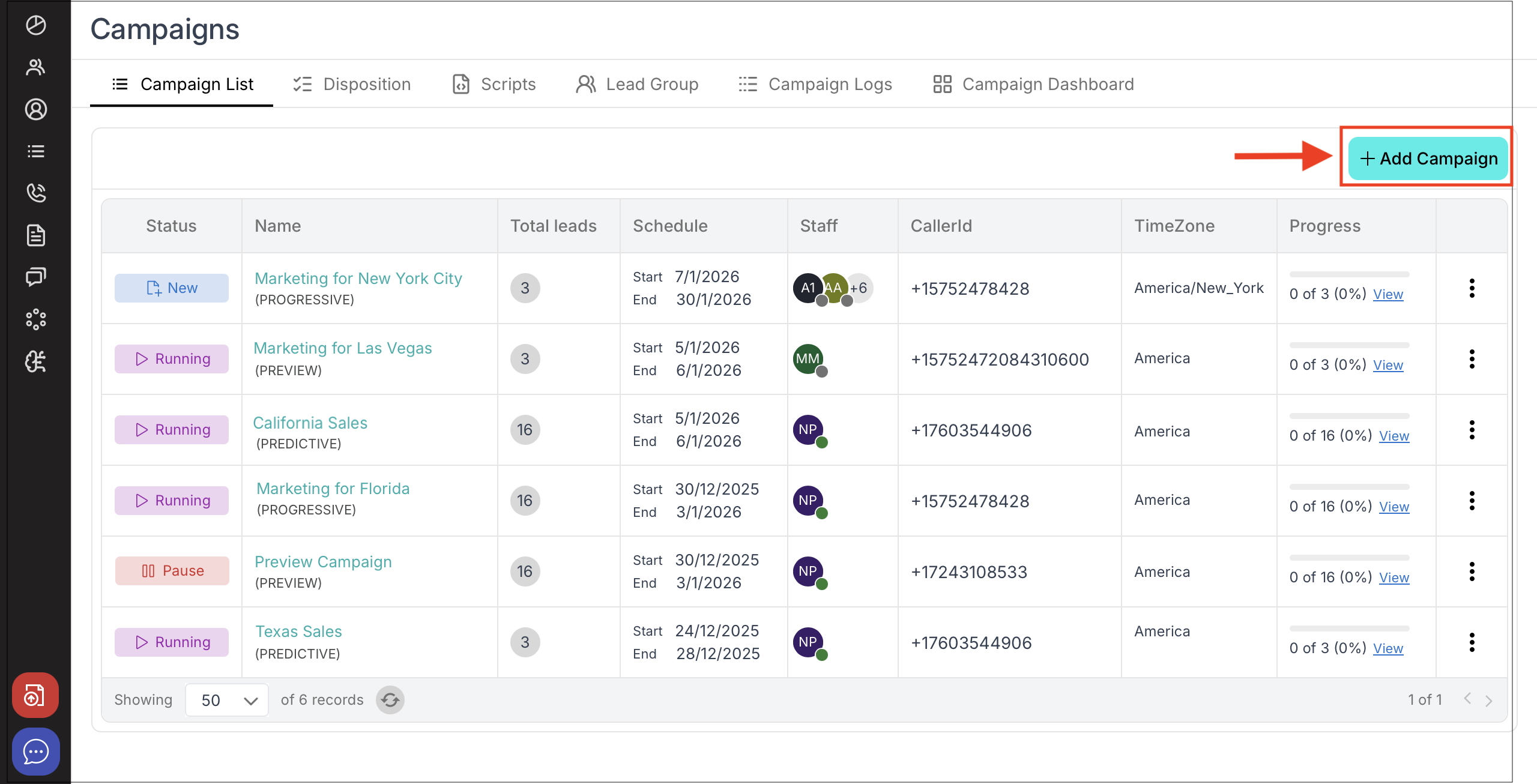Open the Marketing for Florida campaign link
This screenshot has width=1537, height=784.
[333, 489]
